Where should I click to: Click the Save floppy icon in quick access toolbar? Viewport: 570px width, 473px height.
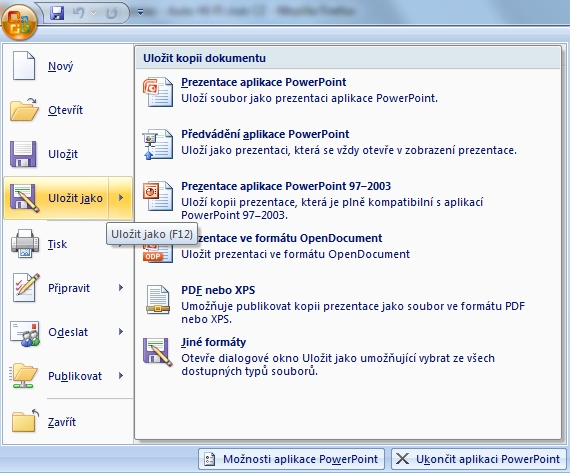point(57,13)
